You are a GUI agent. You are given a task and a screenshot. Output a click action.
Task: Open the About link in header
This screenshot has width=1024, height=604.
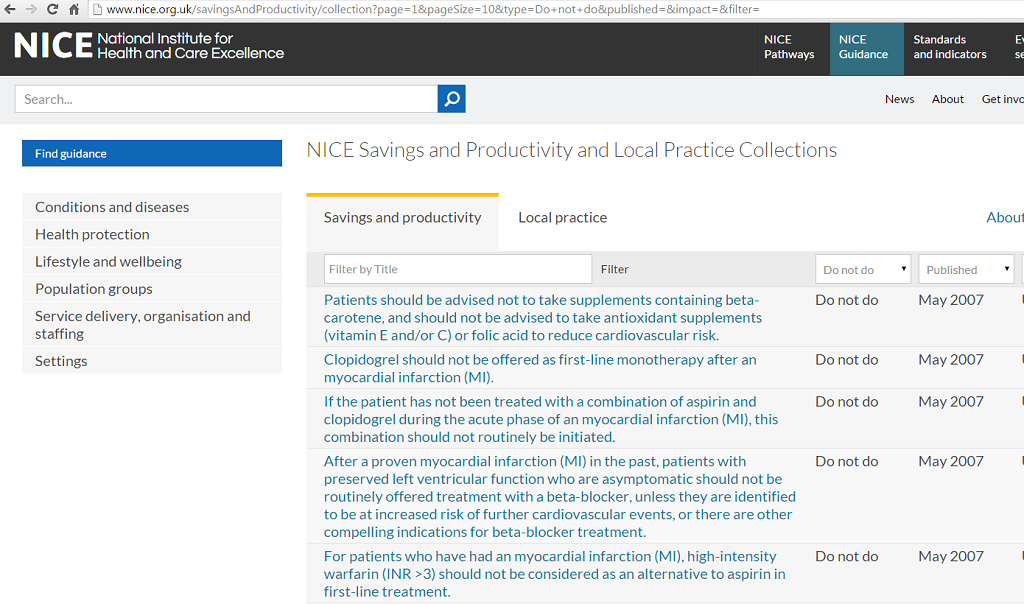tap(948, 99)
